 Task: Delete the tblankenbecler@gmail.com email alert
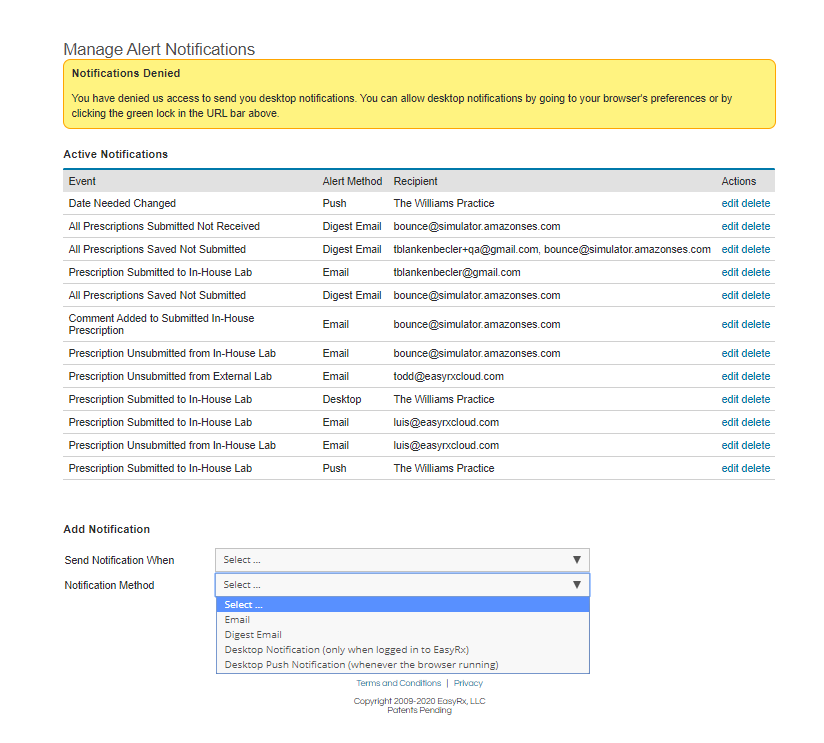pos(756,272)
